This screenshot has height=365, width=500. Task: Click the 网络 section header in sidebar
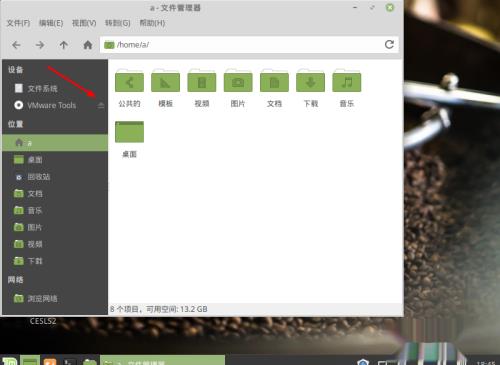click(x=15, y=279)
